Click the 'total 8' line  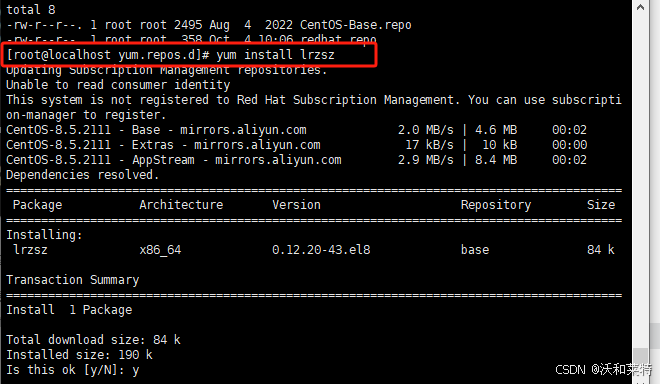tap(31, 10)
